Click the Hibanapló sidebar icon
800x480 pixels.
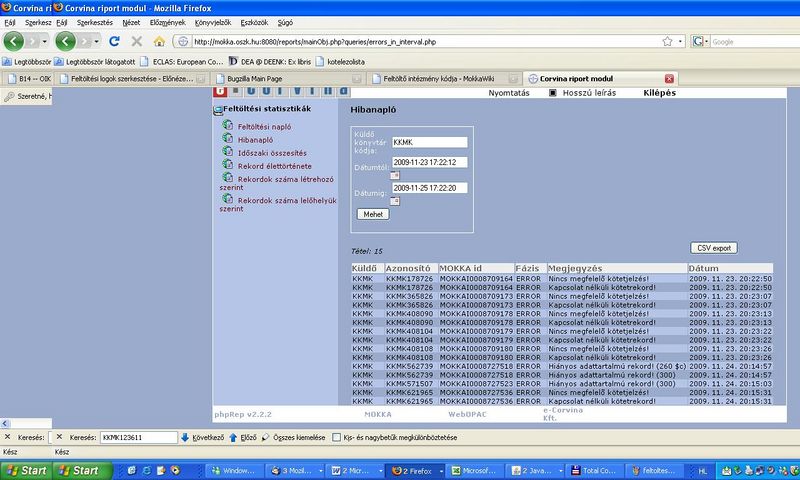coord(228,139)
